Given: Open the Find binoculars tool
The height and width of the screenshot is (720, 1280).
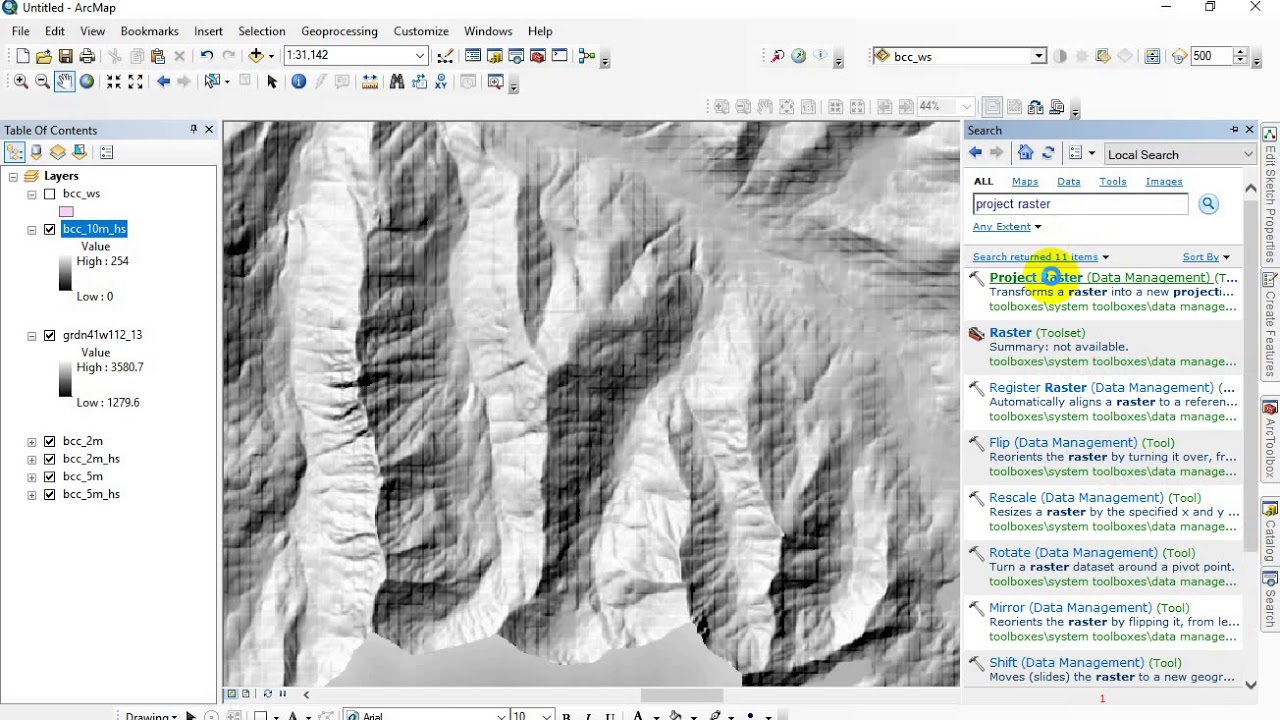Looking at the screenshot, I should (x=397, y=82).
